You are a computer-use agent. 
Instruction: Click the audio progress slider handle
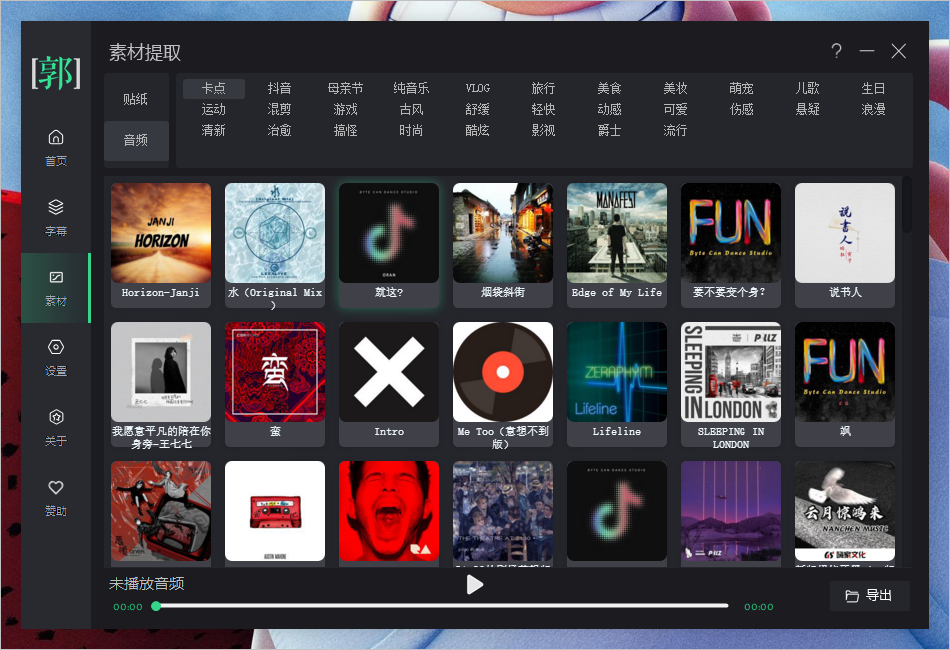pyautogui.click(x=156, y=606)
